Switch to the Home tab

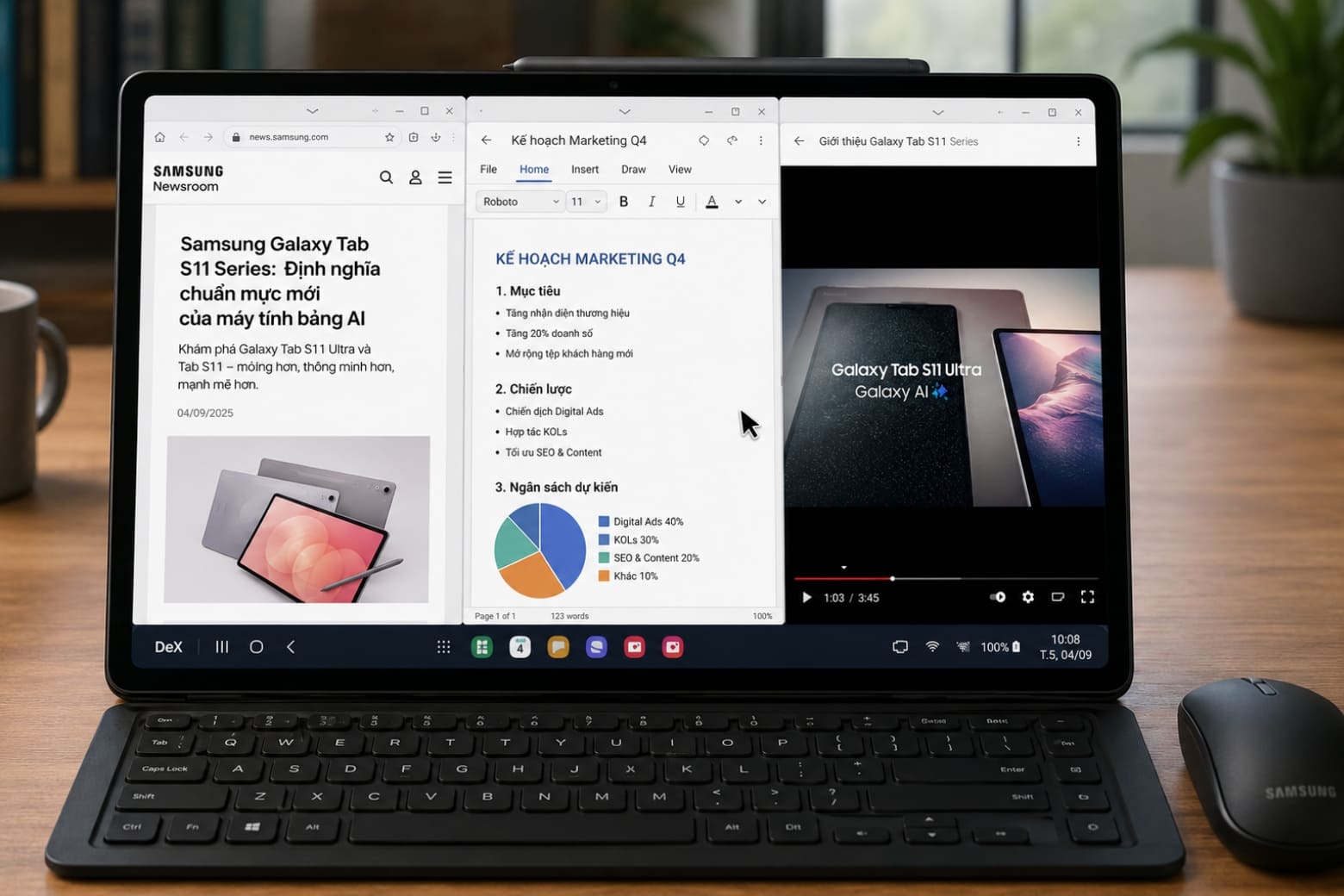(x=534, y=170)
